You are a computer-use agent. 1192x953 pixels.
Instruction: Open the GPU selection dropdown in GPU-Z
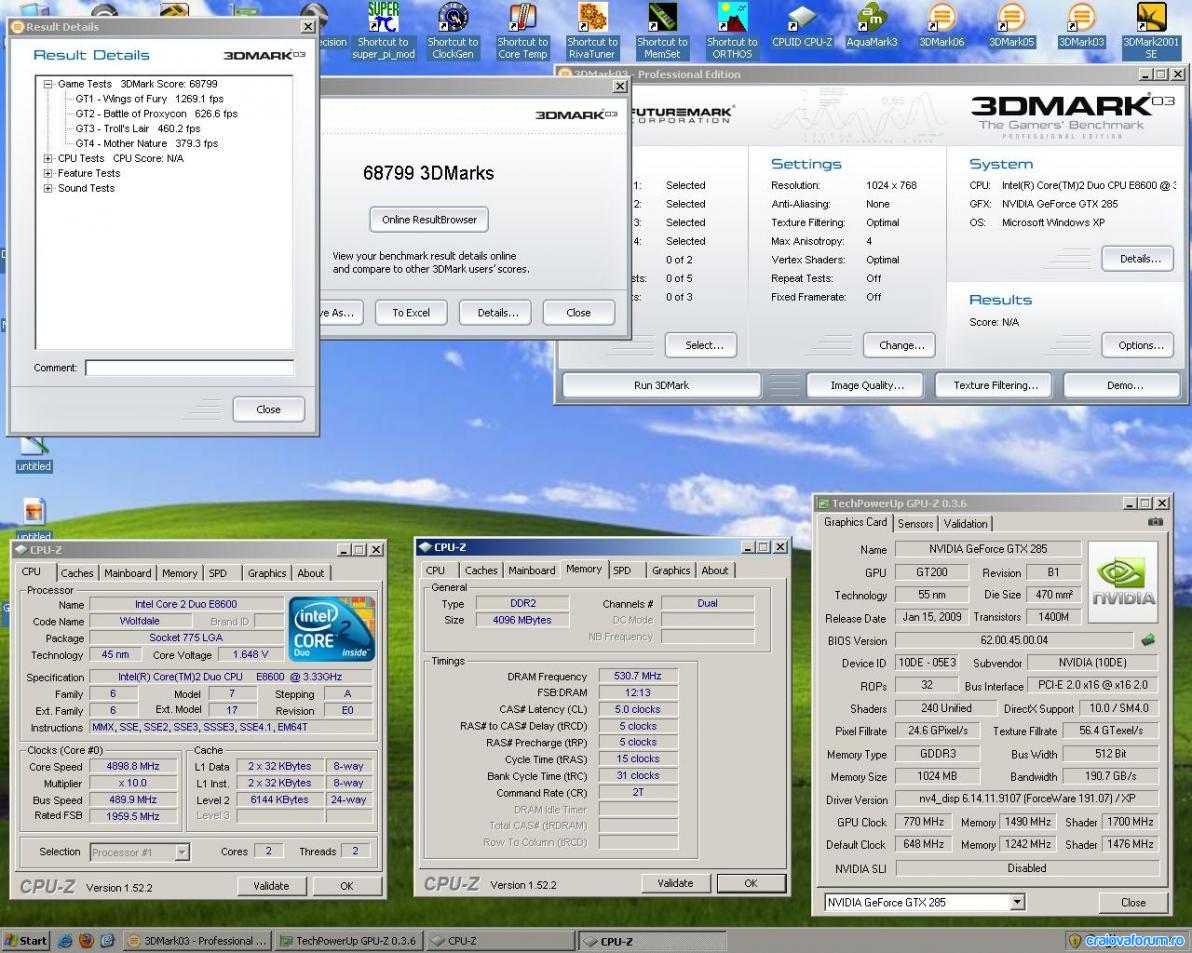tap(1017, 902)
